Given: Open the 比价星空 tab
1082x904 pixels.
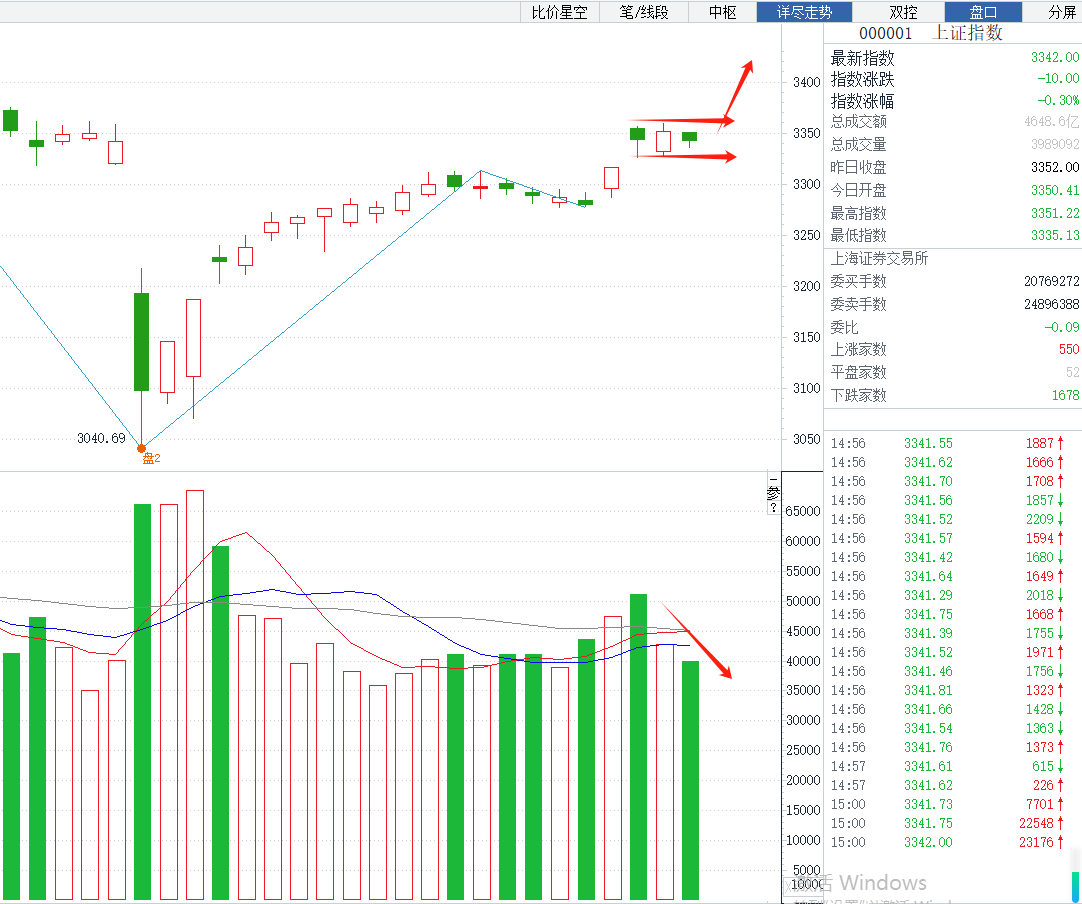Looking at the screenshot, I should point(559,12).
